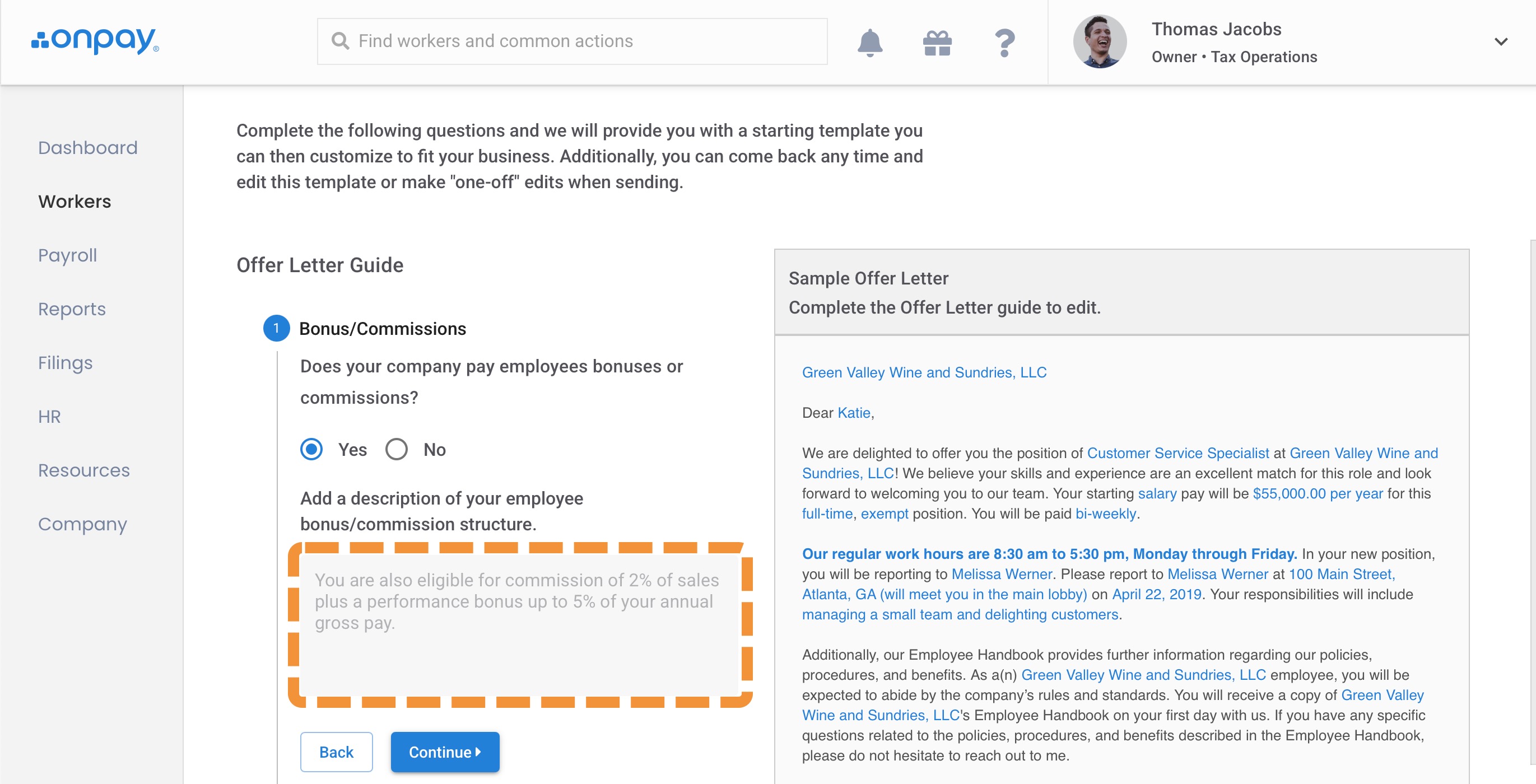The width and height of the screenshot is (1536, 784).
Task: Open the Company sidebar item
Action: (x=82, y=524)
